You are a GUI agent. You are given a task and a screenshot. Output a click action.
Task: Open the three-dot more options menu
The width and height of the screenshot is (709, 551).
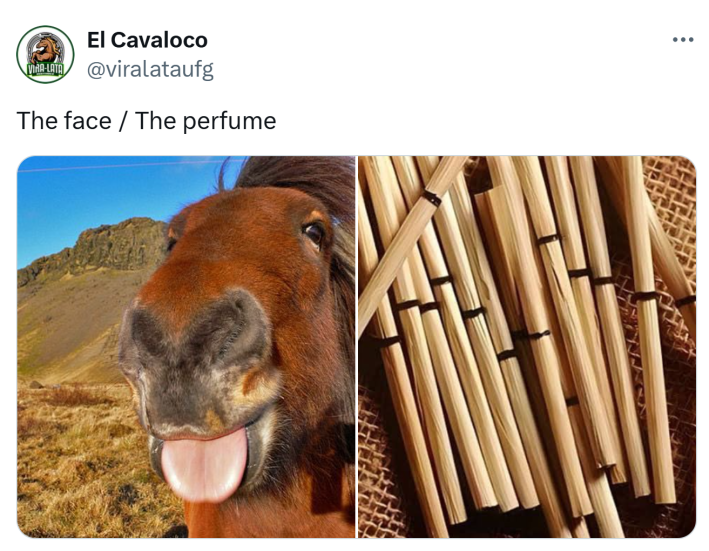[683, 40]
